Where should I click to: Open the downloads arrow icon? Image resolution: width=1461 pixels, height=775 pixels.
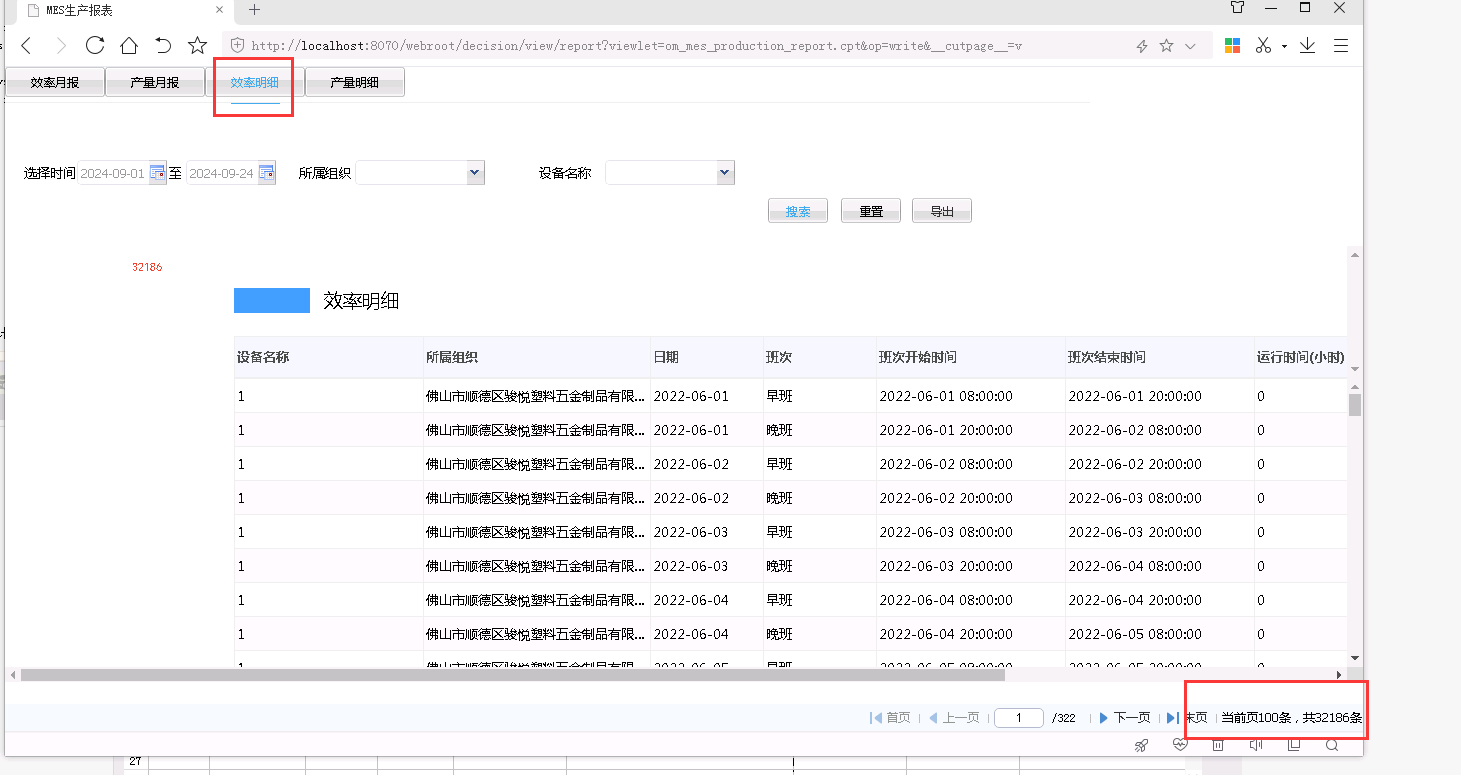click(1308, 46)
